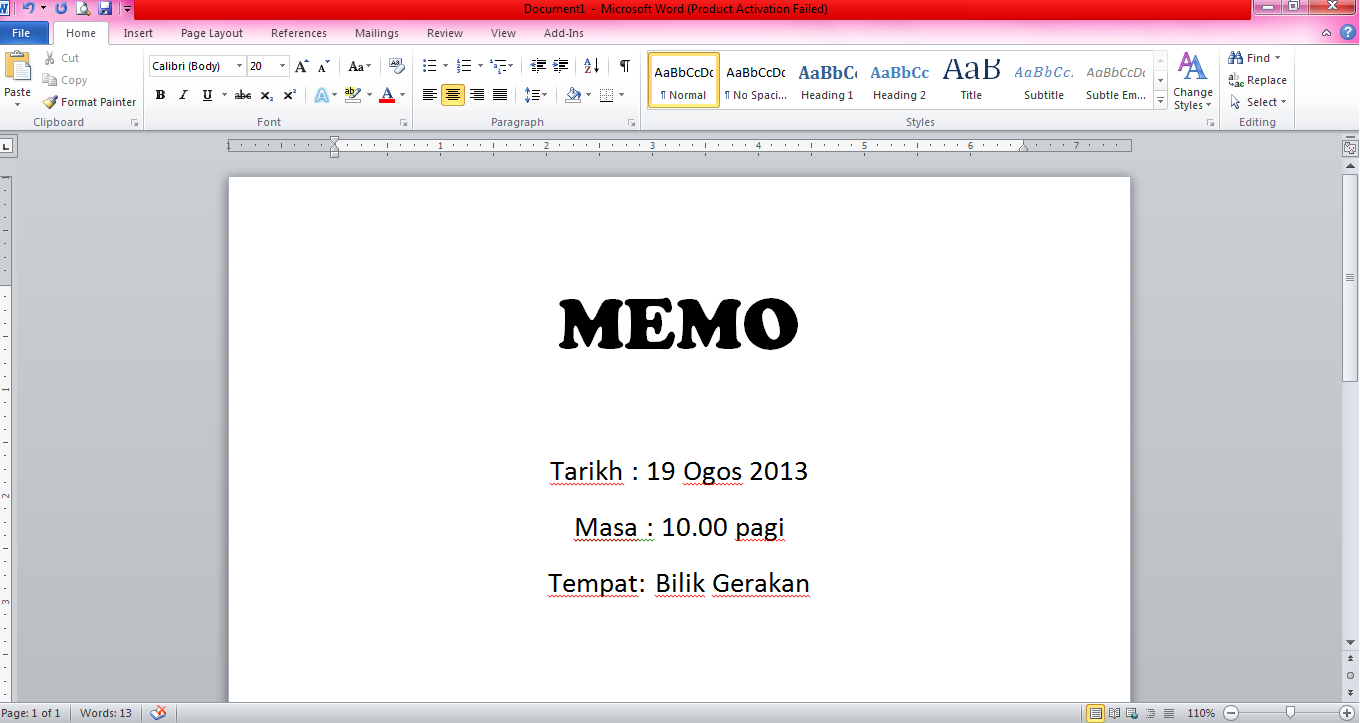The width and height of the screenshot is (1360, 723).
Task: Toggle Bold formatting
Action: point(160,95)
